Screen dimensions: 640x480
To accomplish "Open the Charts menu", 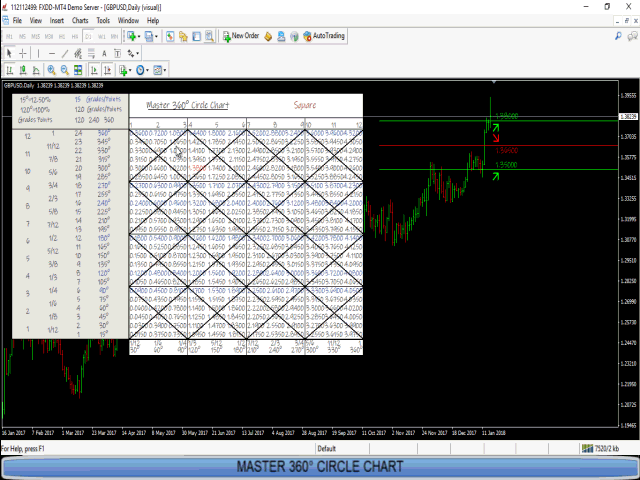I will point(80,20).
